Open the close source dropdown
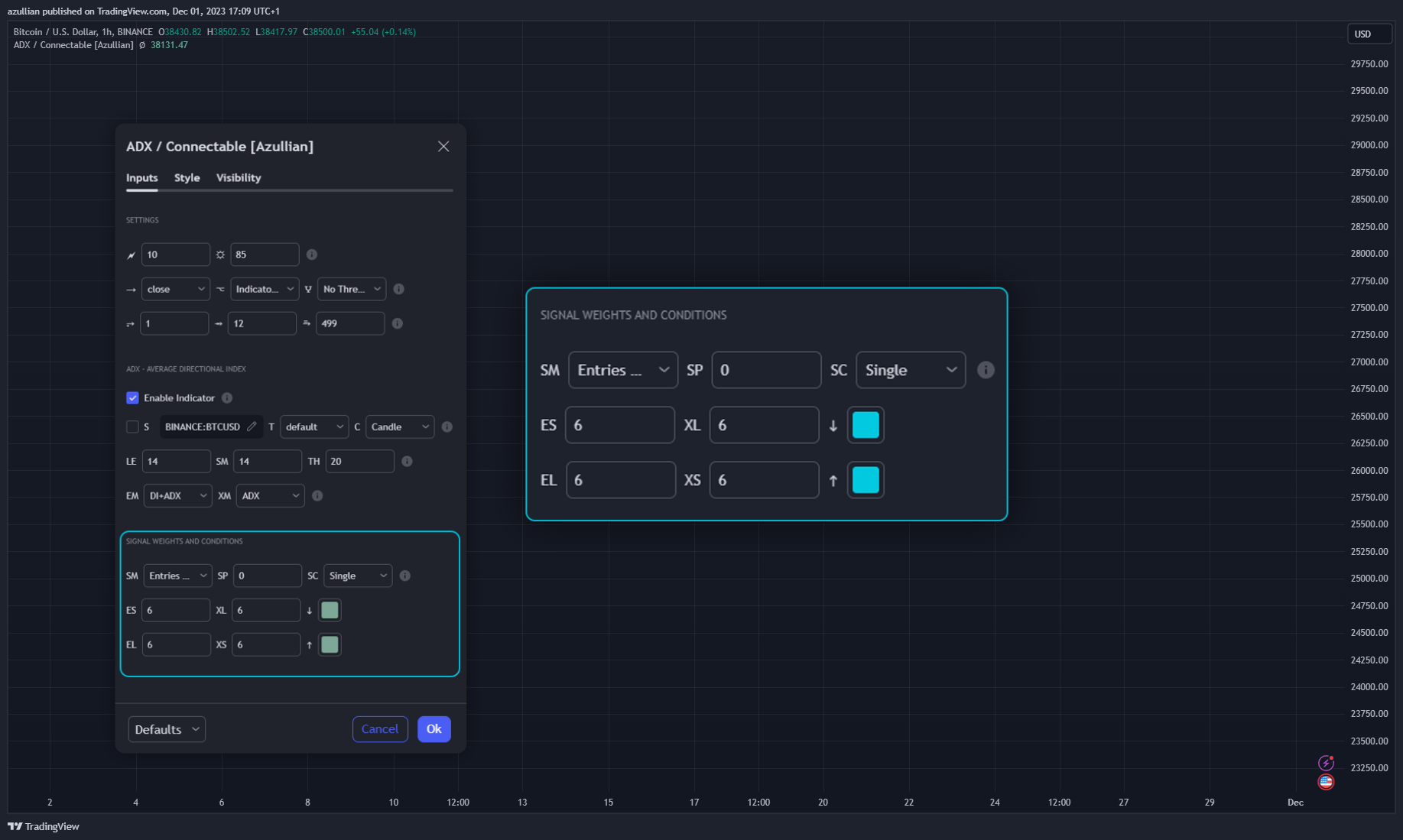 [176, 289]
